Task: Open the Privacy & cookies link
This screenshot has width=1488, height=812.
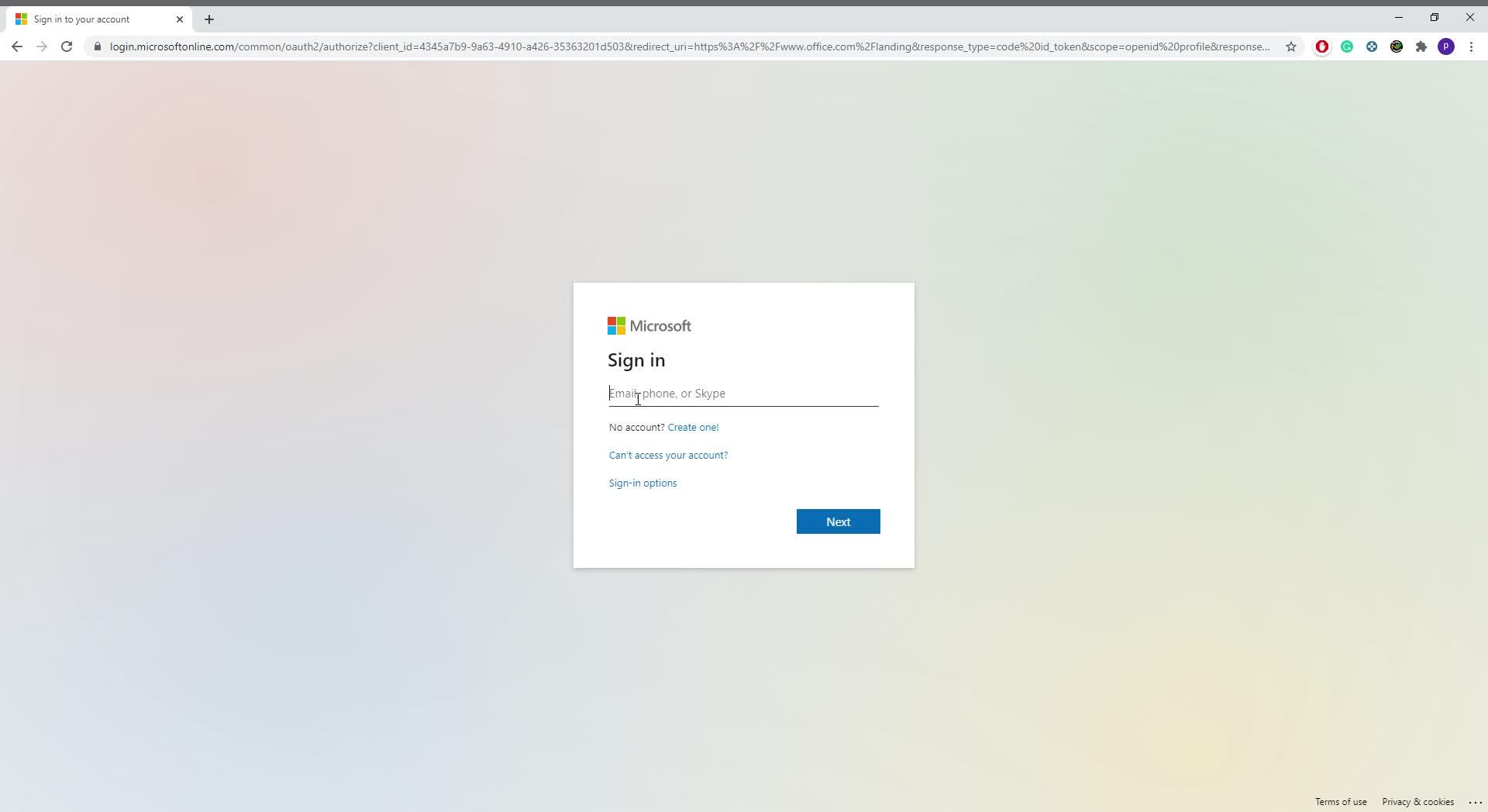Action: 1417,802
